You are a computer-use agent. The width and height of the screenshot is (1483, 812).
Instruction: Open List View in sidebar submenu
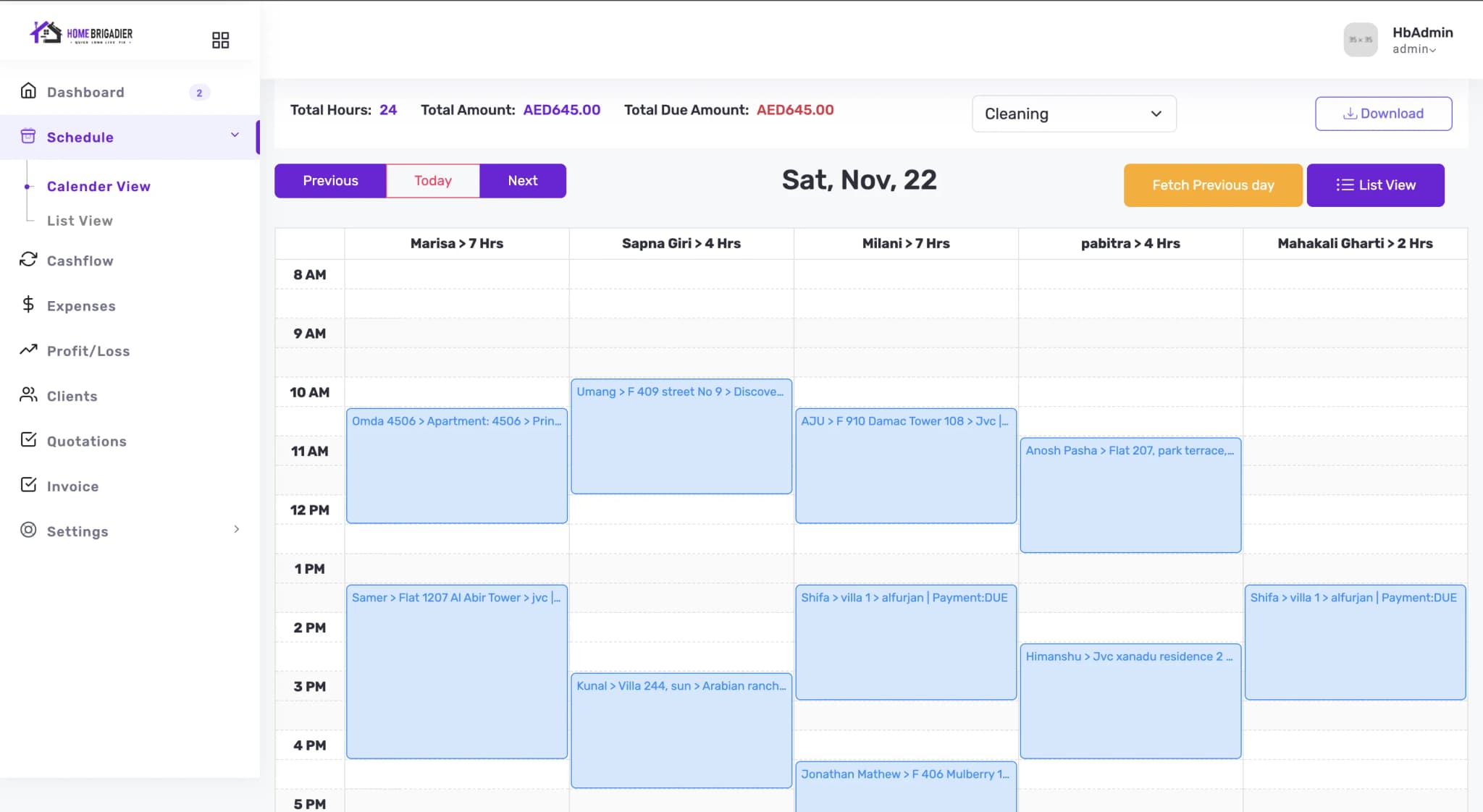(80, 221)
